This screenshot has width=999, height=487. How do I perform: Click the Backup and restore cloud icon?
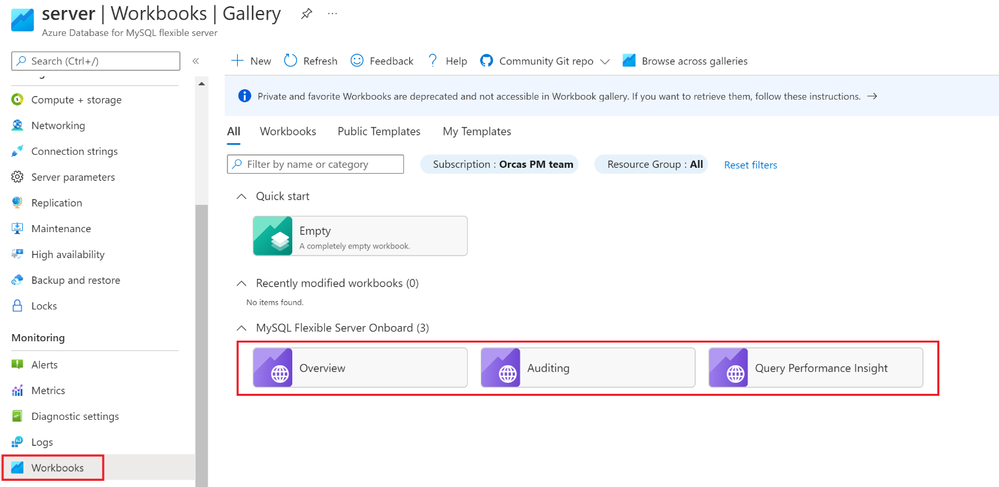tap(18, 280)
